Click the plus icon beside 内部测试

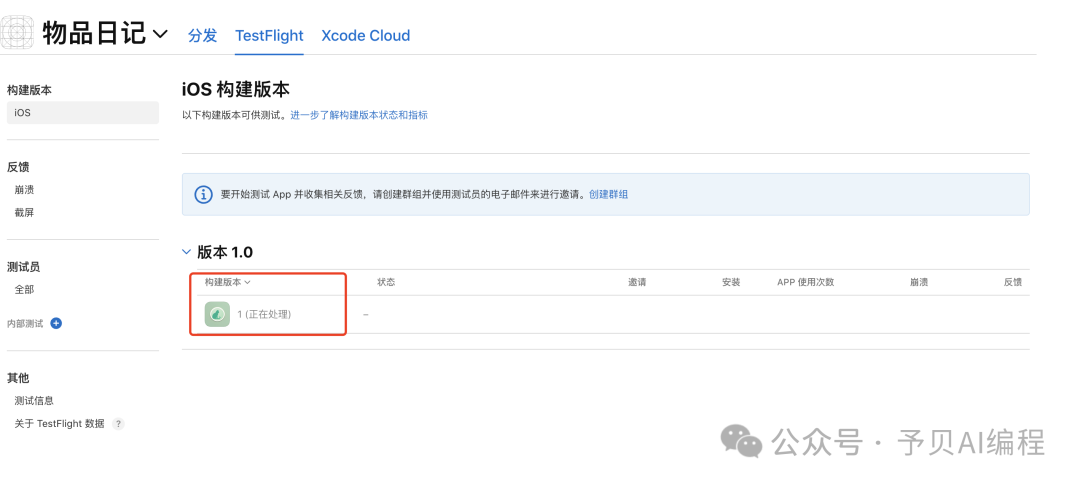point(56,323)
